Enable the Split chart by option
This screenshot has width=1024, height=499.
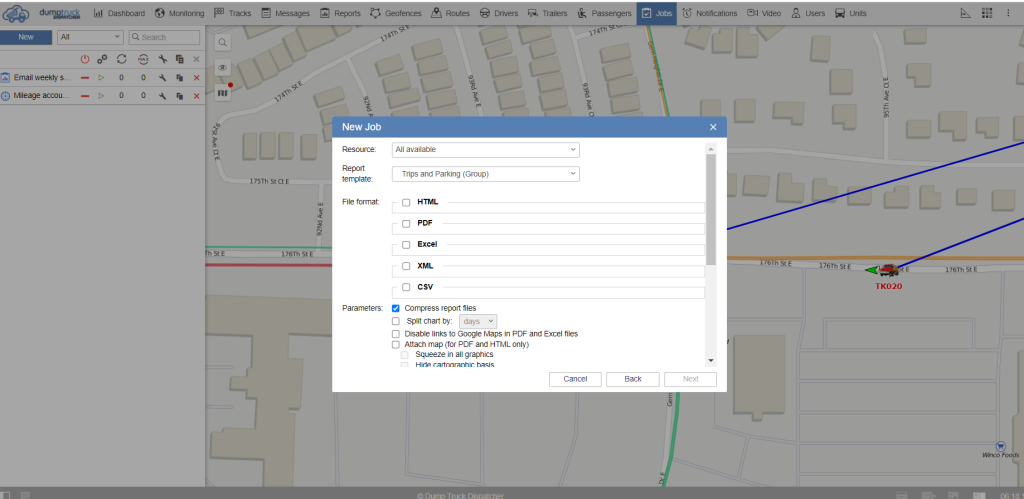(x=396, y=321)
